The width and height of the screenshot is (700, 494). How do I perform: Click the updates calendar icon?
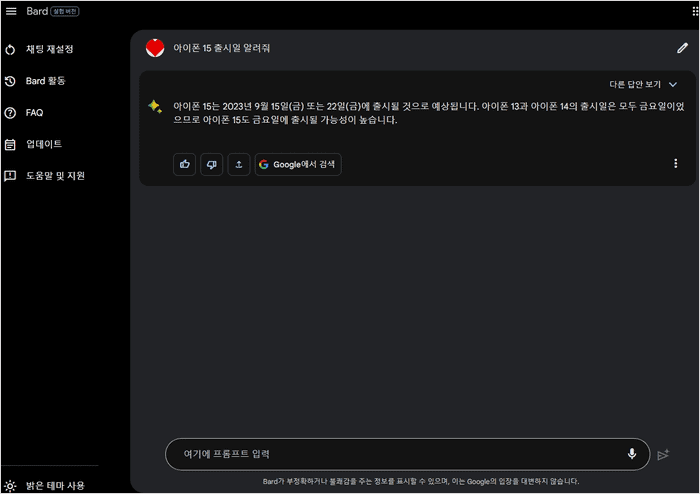[10, 145]
